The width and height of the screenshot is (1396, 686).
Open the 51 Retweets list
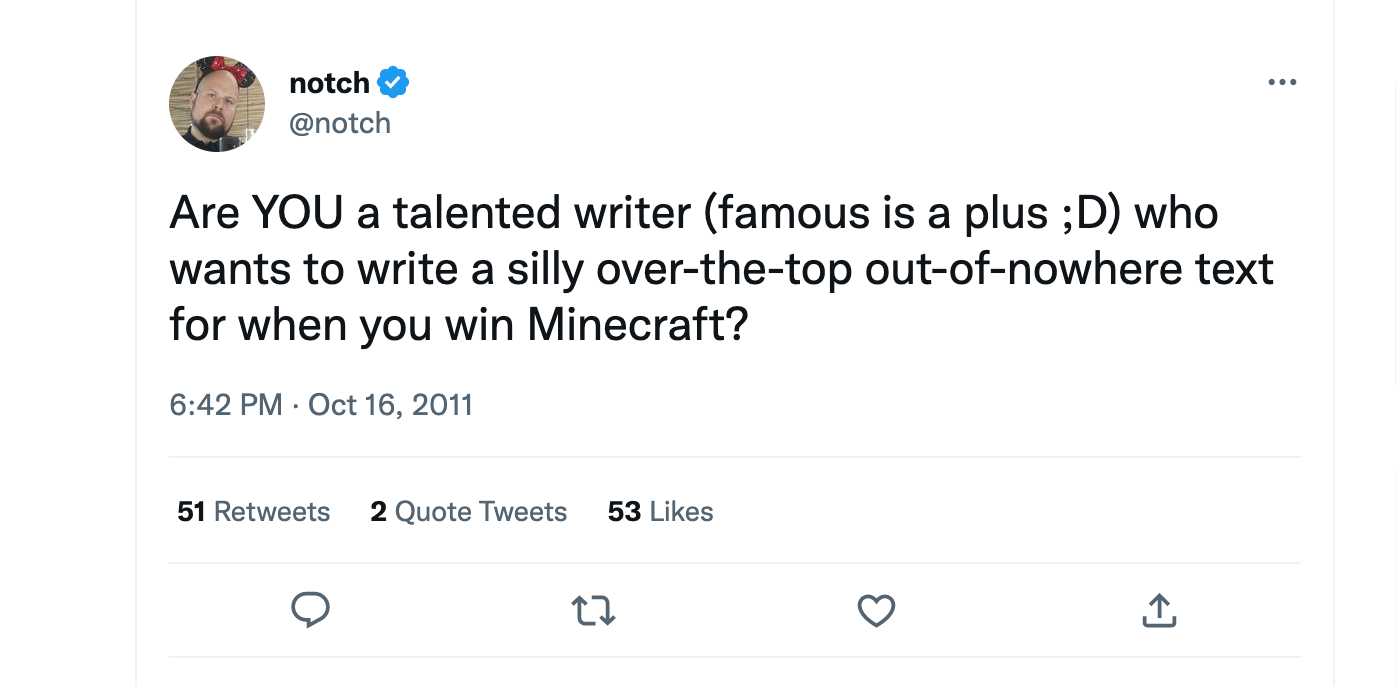[x=253, y=511]
